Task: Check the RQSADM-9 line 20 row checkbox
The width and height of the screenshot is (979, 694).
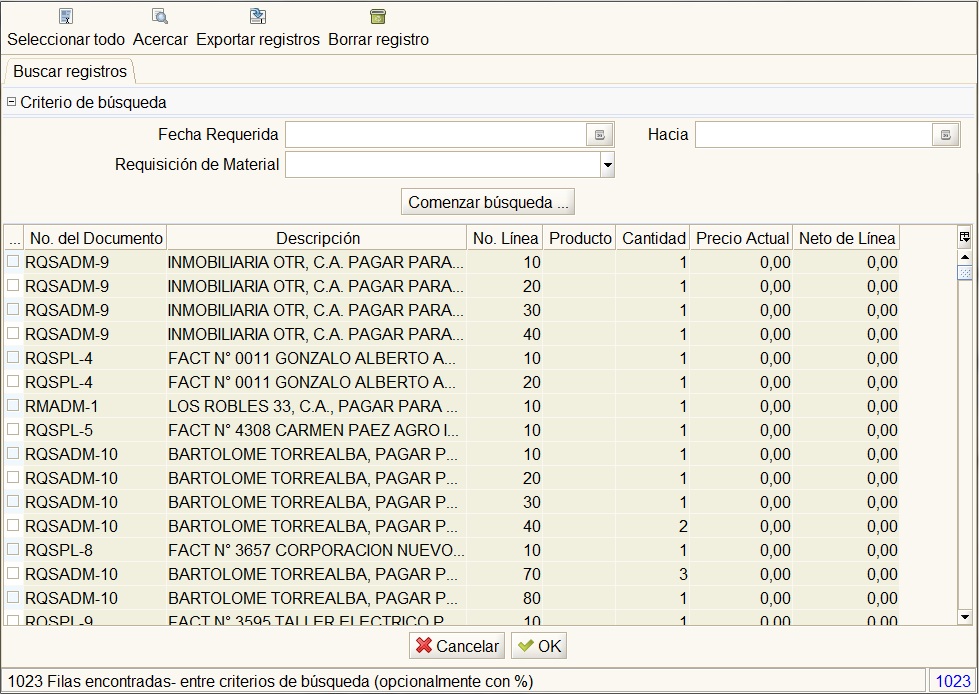Action: [x=13, y=285]
